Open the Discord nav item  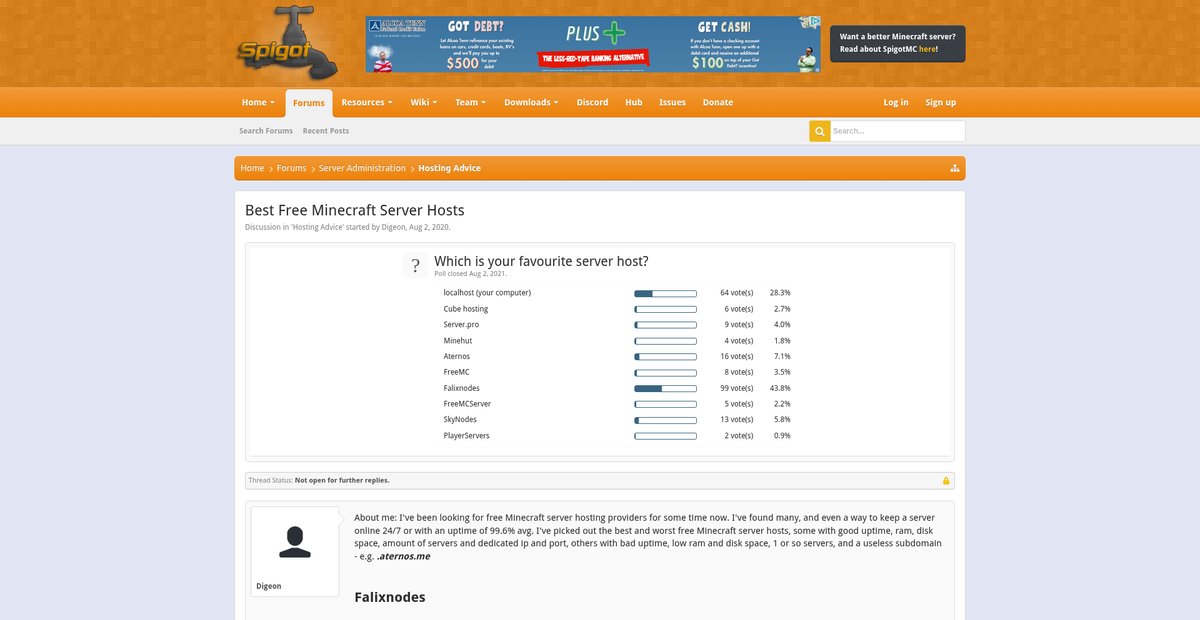point(592,102)
